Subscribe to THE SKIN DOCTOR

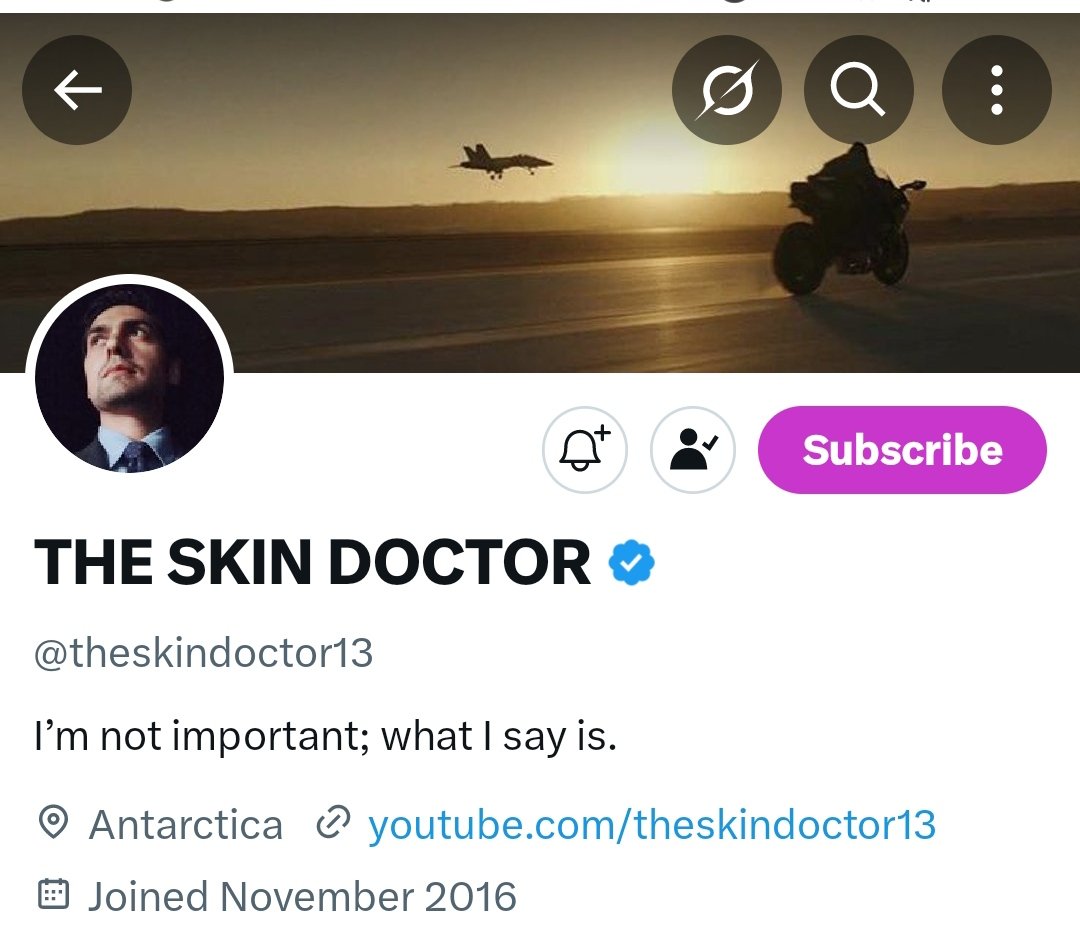point(902,449)
